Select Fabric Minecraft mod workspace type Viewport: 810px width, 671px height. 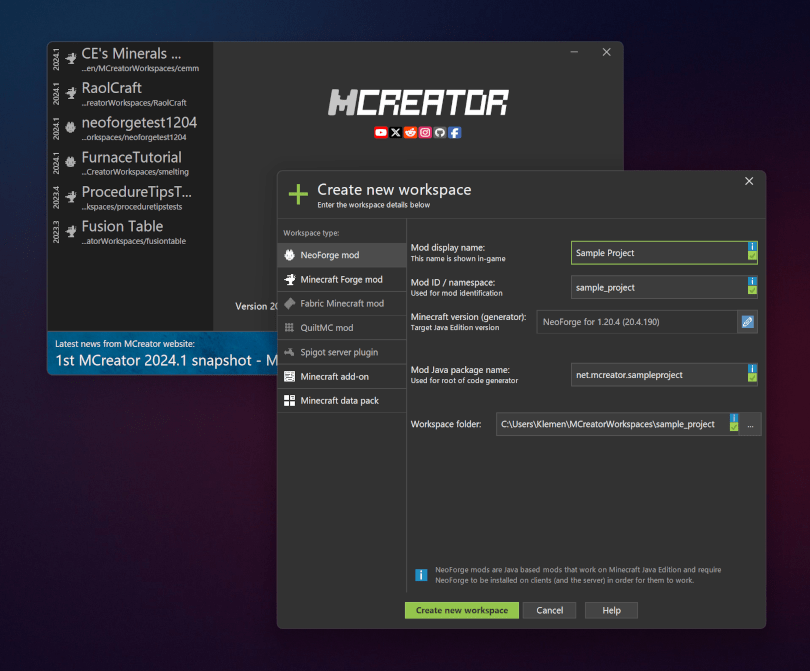[x=341, y=304]
